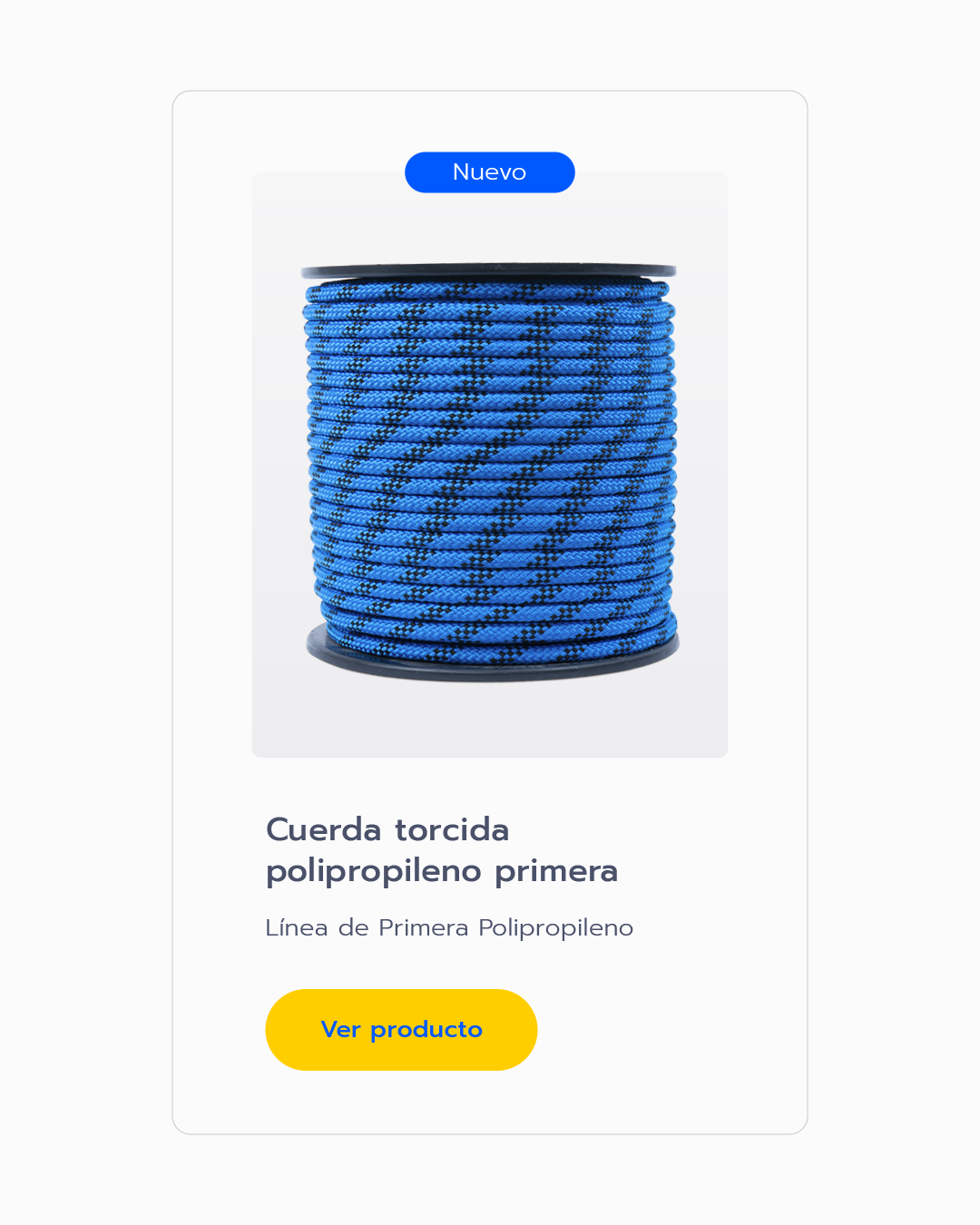The width and height of the screenshot is (980, 1225).
Task: Click the Cuerda torcida polipropileno primera title
Action: point(442,850)
